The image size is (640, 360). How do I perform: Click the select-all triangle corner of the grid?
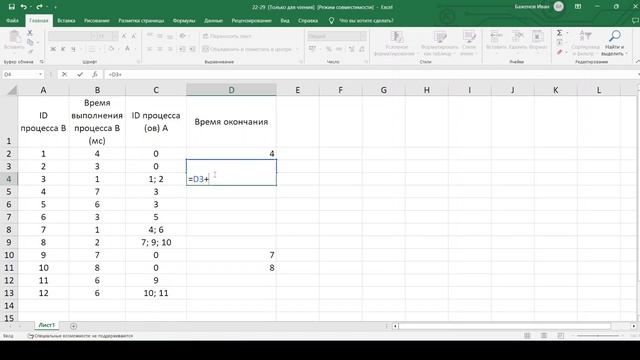[12, 90]
